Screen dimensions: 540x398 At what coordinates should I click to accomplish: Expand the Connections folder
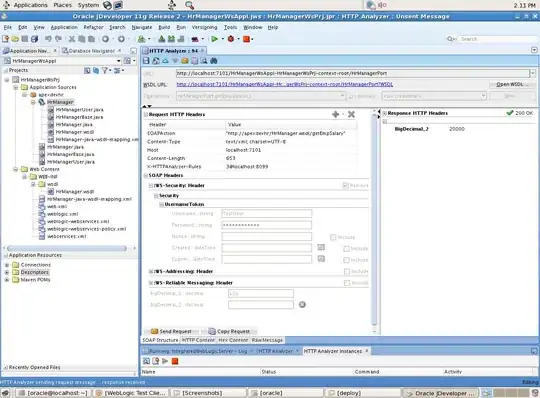(7, 265)
